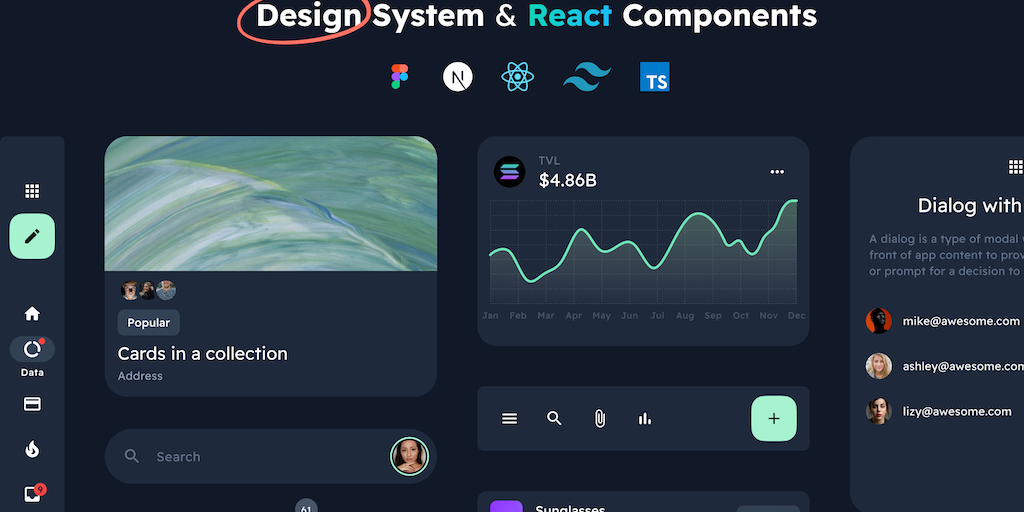Click the grid icon atop the dialog
Viewport: 1024px width, 512px height.
1016,167
